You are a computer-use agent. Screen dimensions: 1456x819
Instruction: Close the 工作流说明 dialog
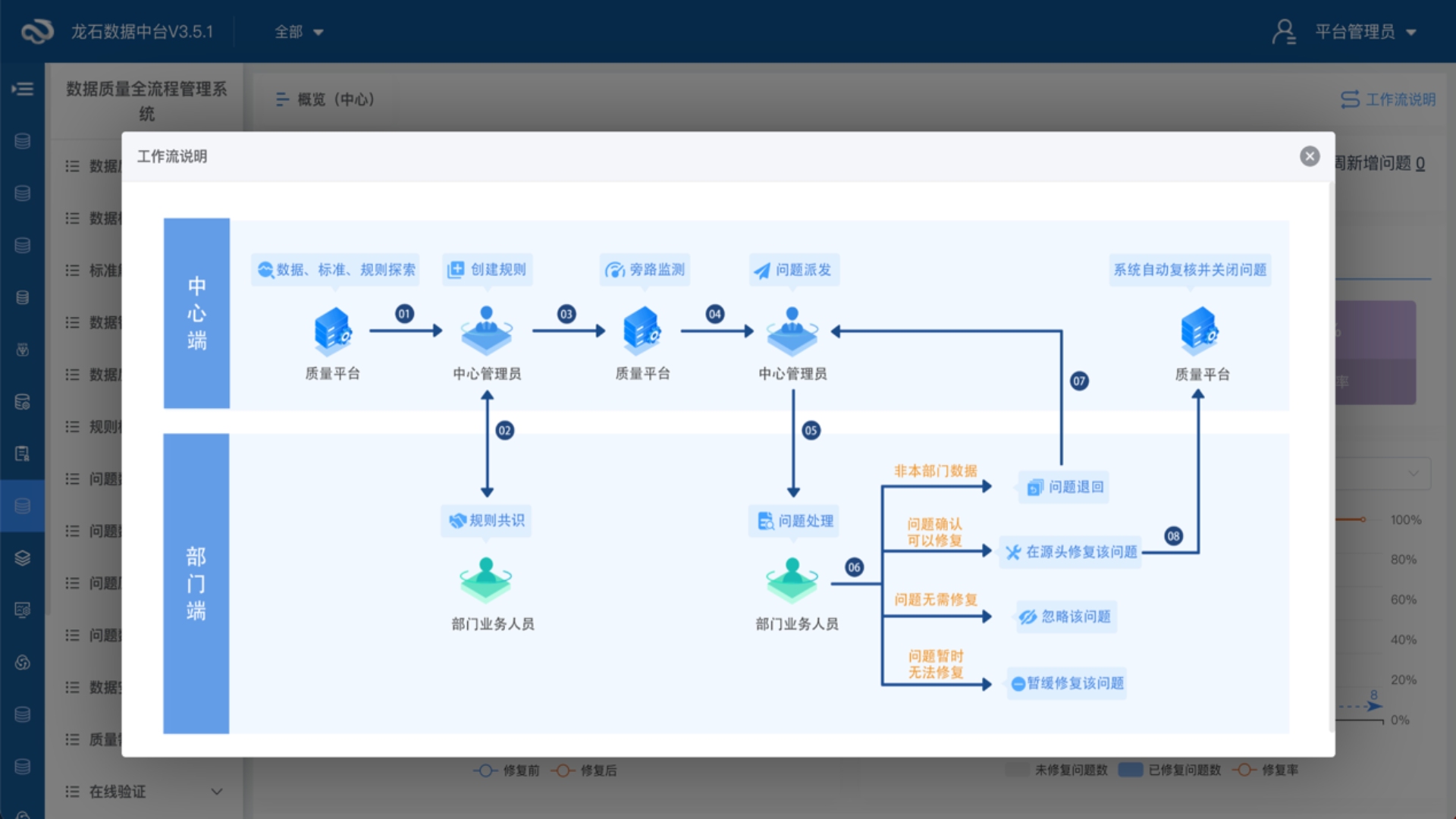click(x=1310, y=156)
